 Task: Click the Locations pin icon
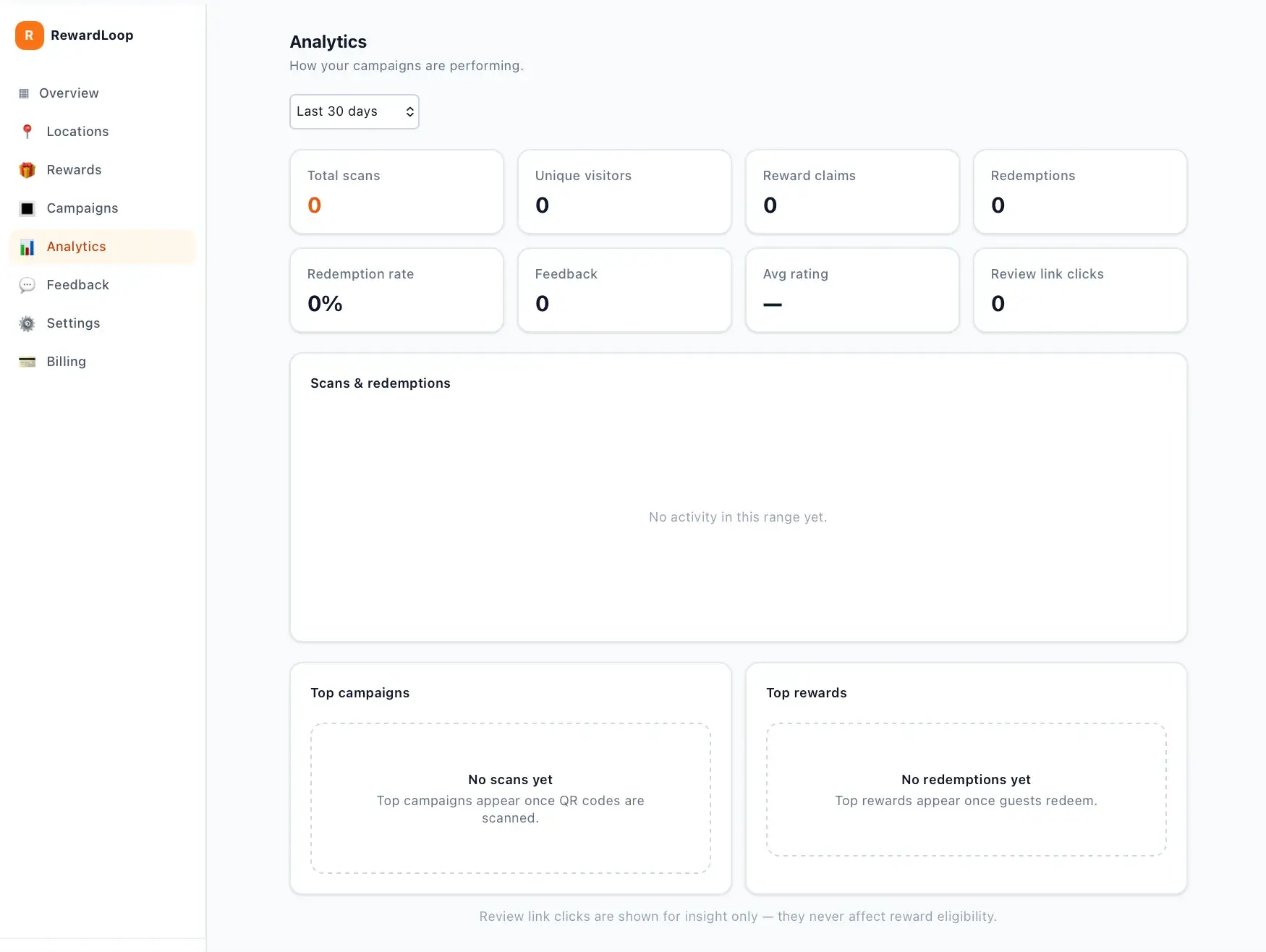click(x=27, y=132)
